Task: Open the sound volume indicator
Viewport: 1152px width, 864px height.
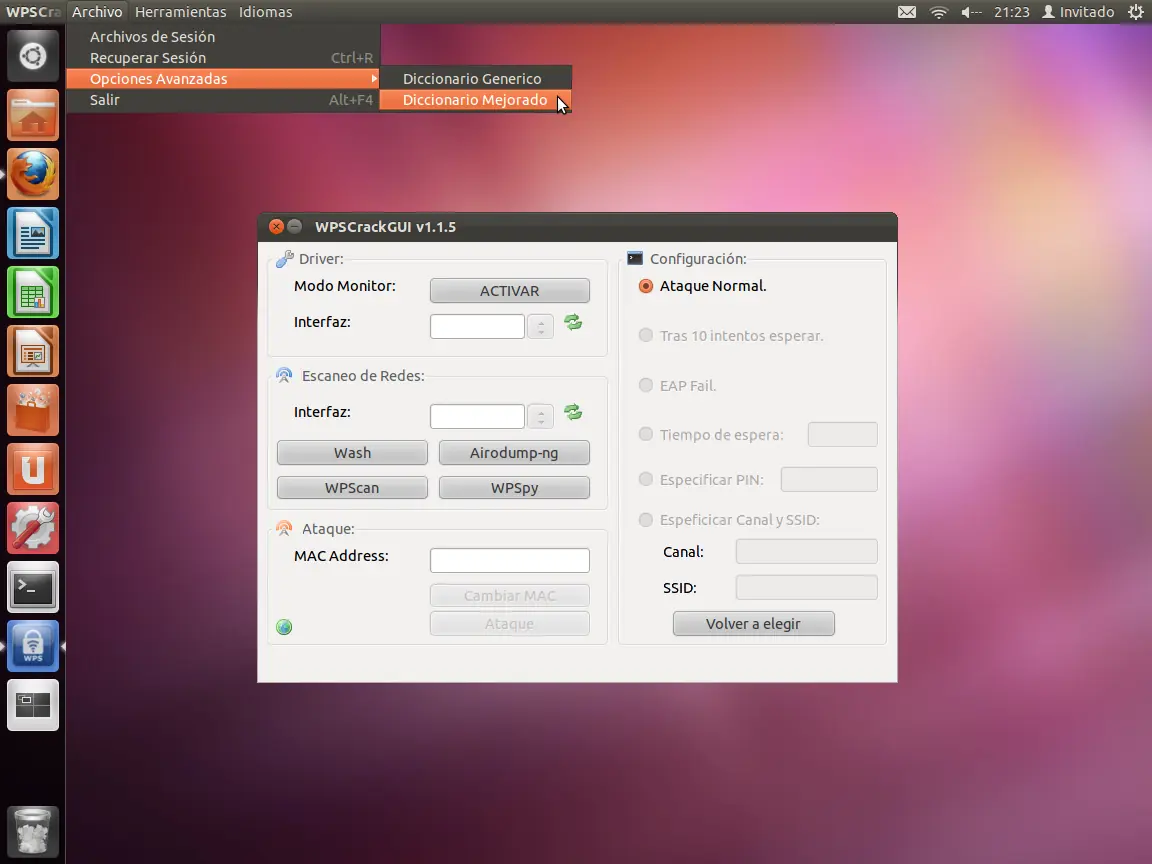Action: 971,12
